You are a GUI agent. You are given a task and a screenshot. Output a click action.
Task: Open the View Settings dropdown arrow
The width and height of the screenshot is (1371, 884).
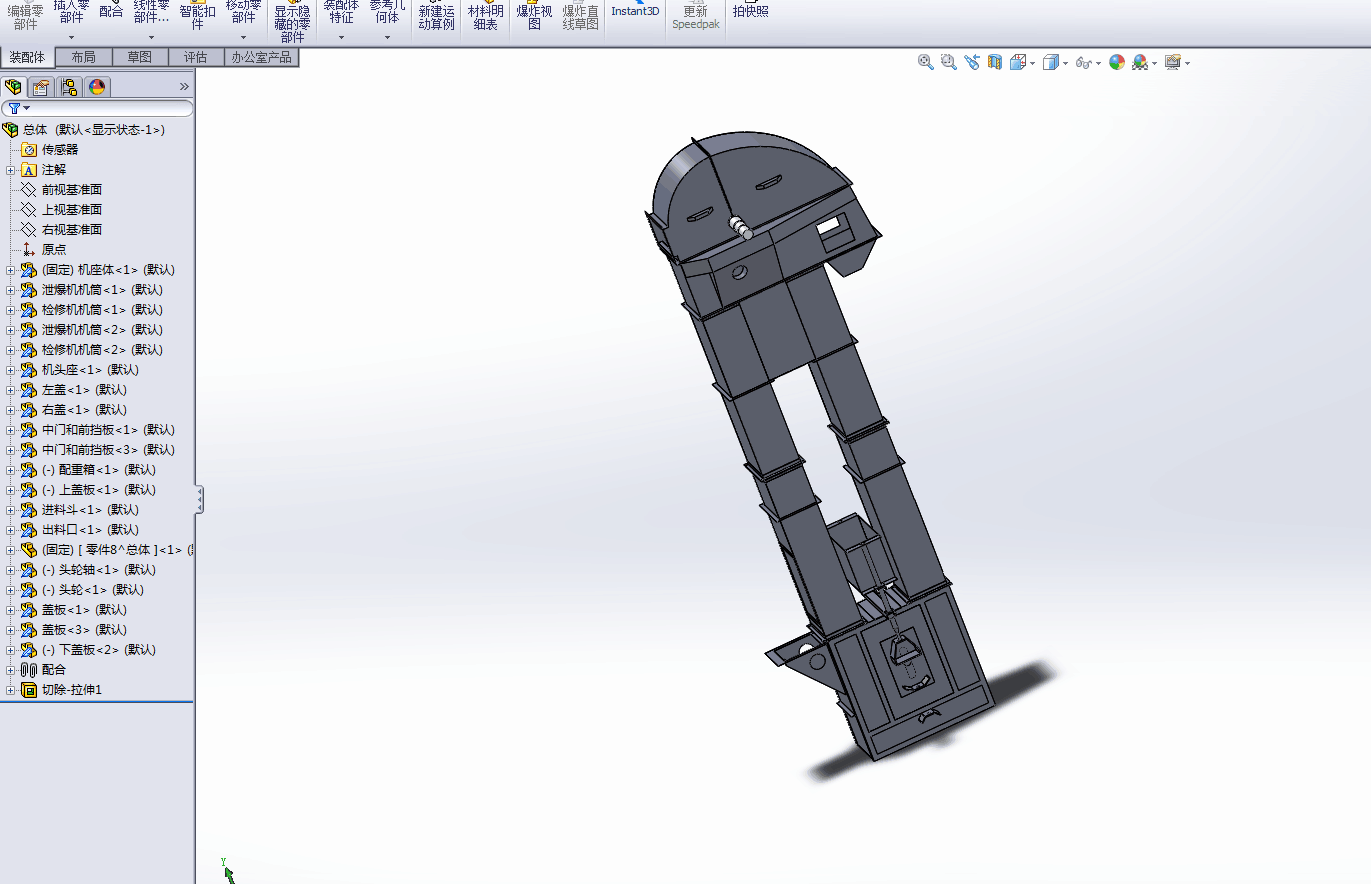[1187, 63]
